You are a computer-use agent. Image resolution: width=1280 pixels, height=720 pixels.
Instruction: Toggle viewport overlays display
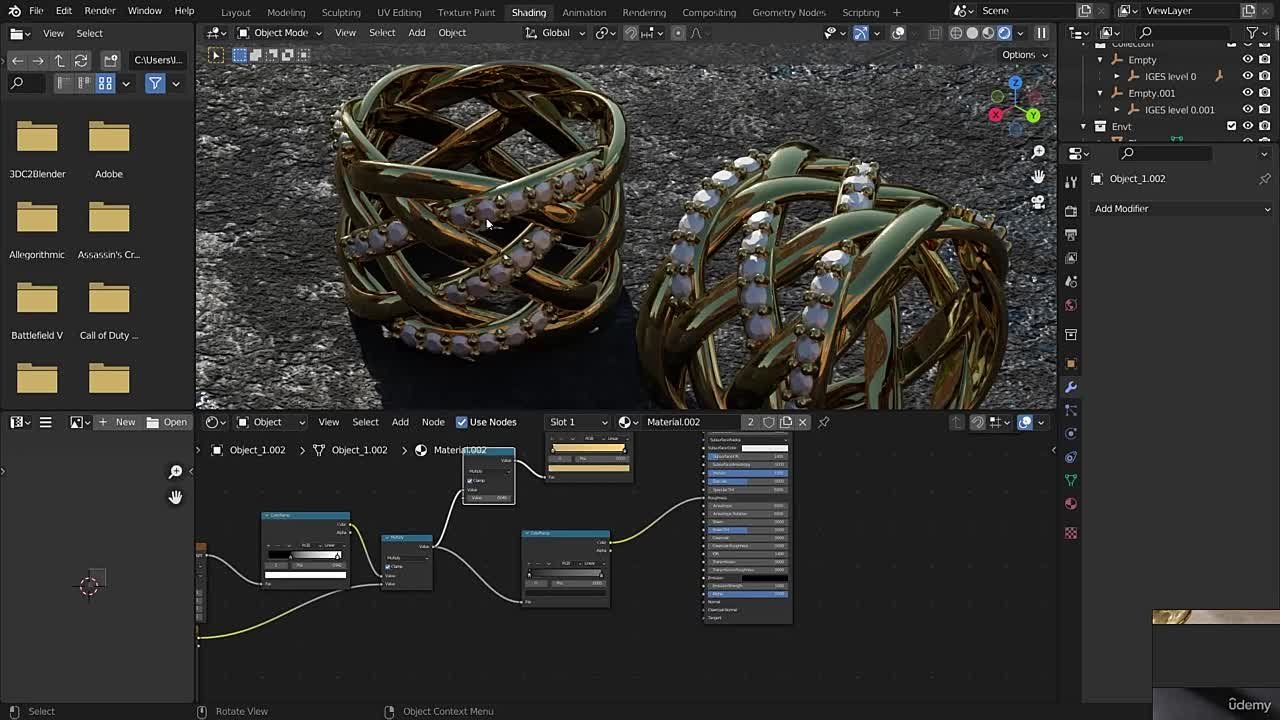(x=898, y=33)
